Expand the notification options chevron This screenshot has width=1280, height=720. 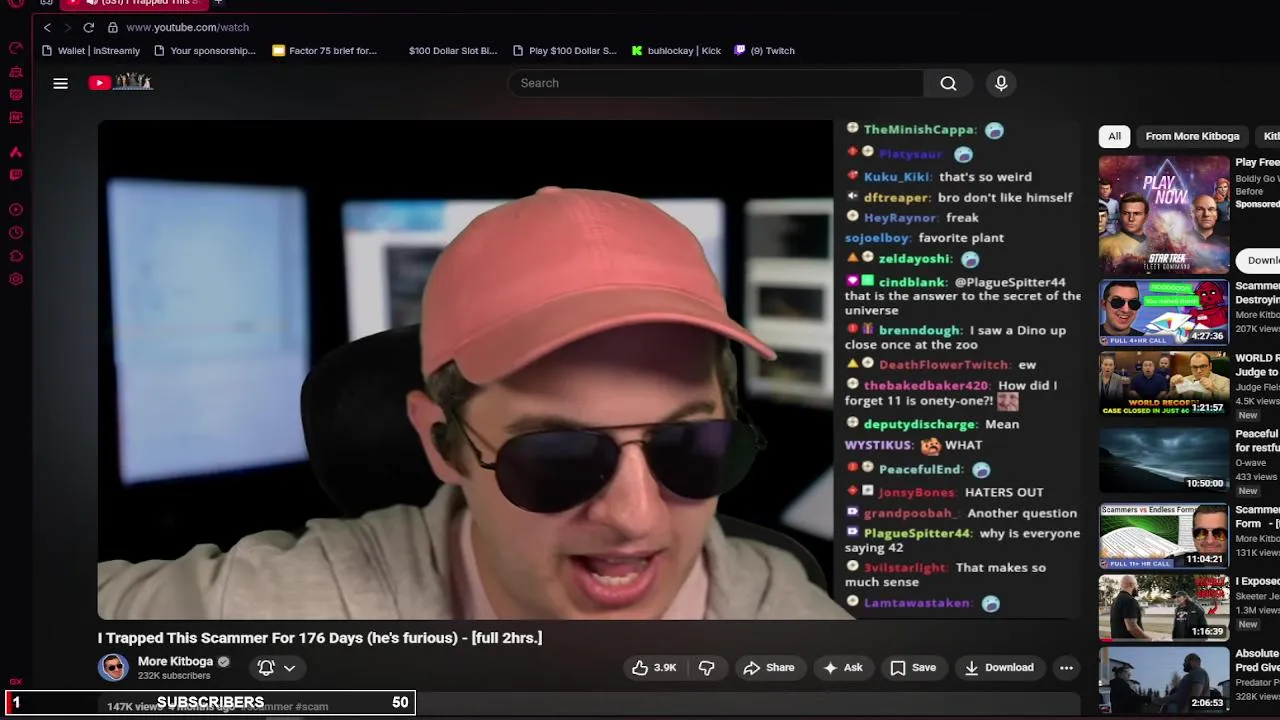tap(289, 668)
